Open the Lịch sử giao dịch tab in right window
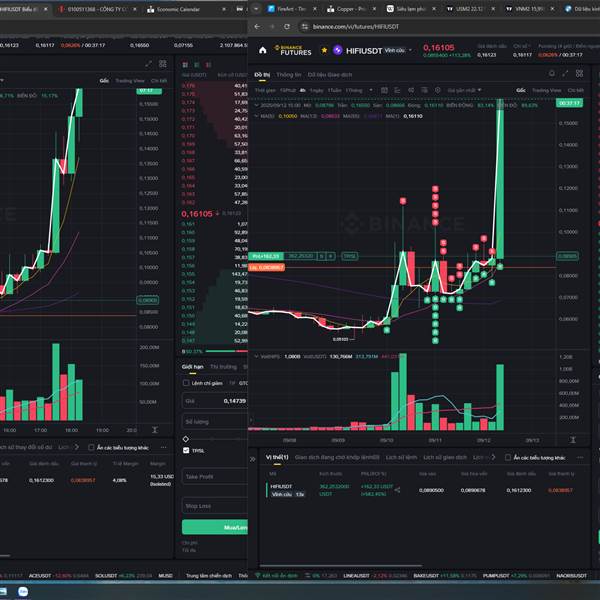 pyautogui.click(x=445, y=457)
